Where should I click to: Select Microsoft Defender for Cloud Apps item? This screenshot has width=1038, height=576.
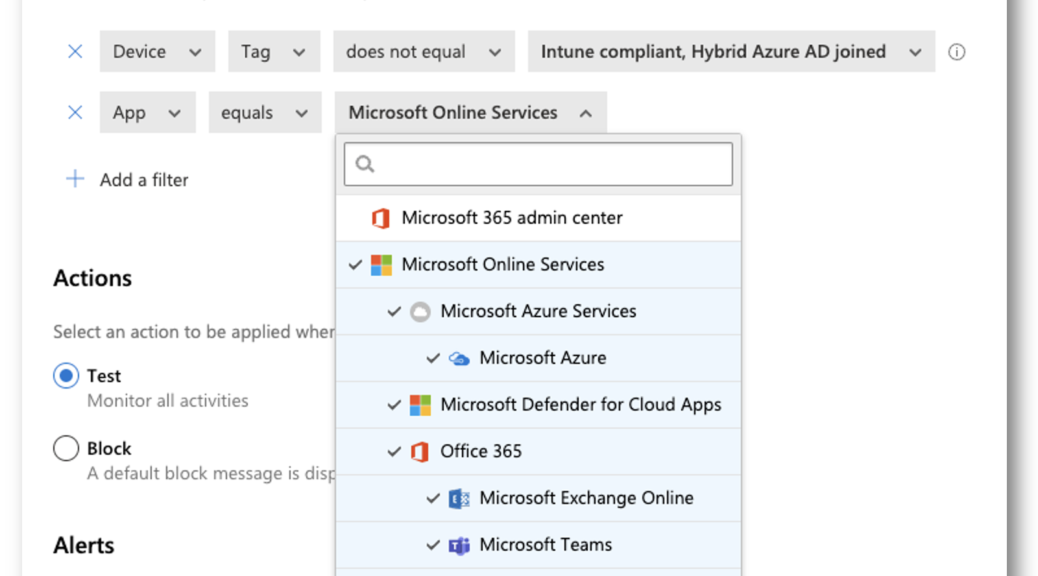[x=538, y=405]
